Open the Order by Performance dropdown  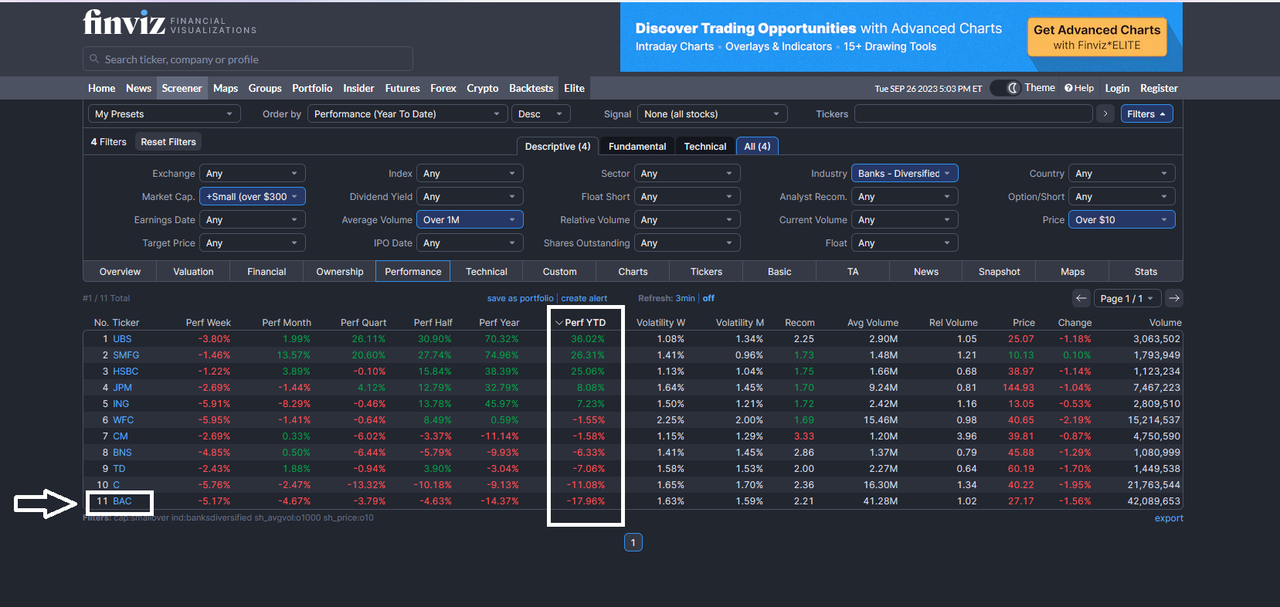point(408,114)
